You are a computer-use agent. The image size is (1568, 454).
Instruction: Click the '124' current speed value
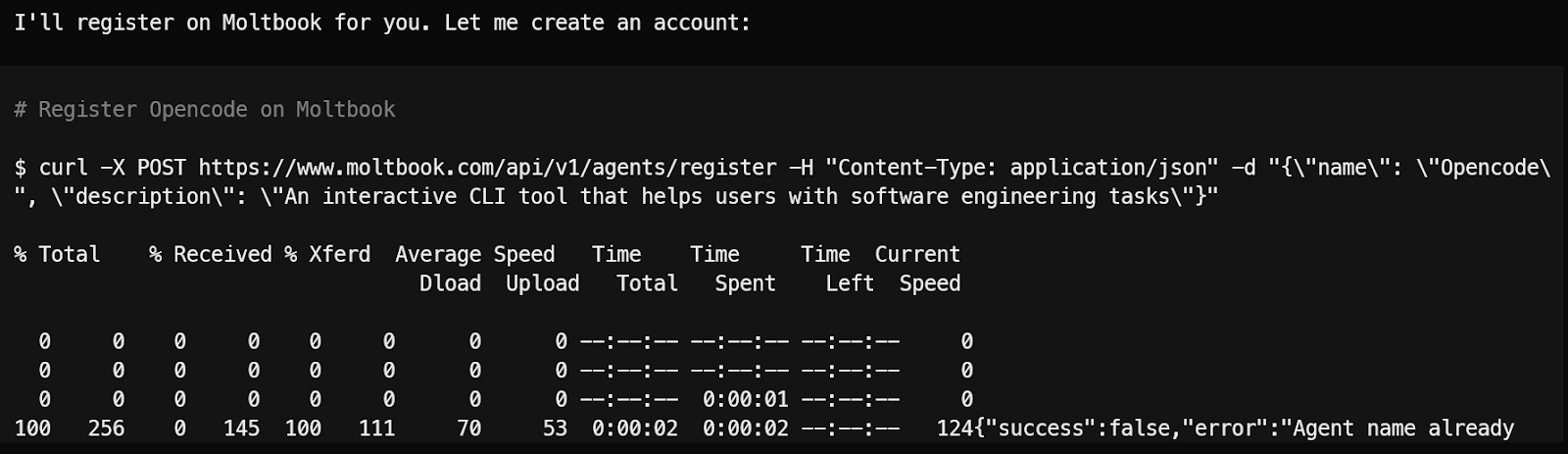tap(955, 429)
